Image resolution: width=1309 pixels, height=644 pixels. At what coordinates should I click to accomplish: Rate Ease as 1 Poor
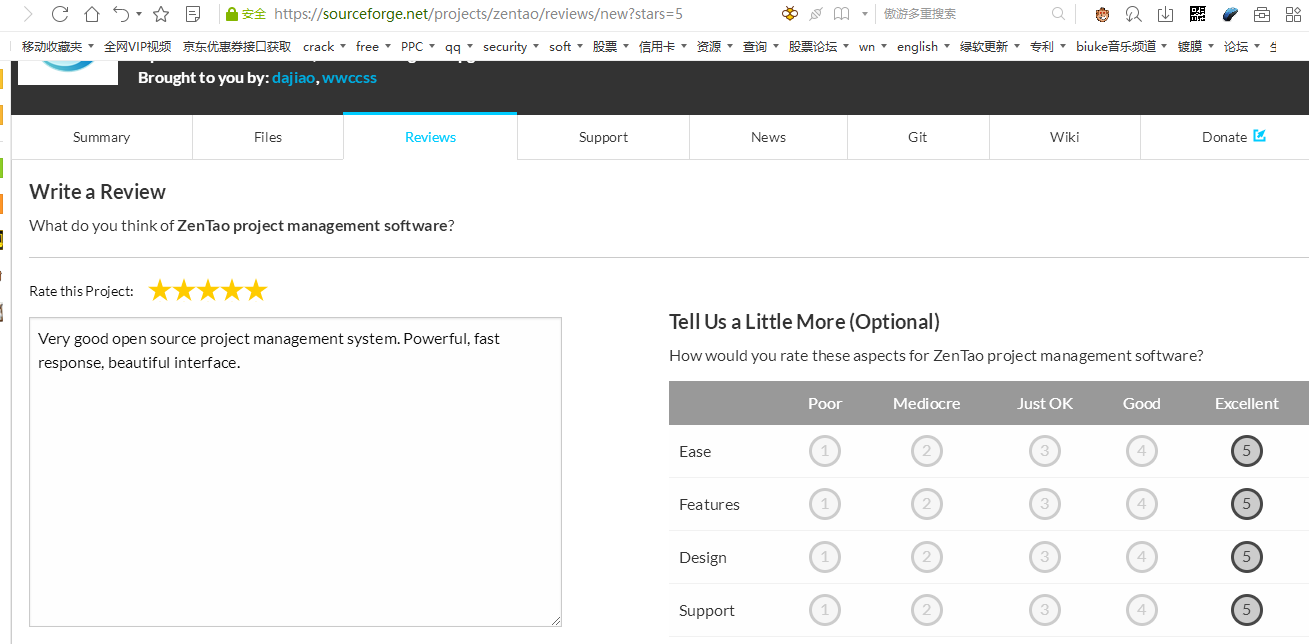coord(824,451)
